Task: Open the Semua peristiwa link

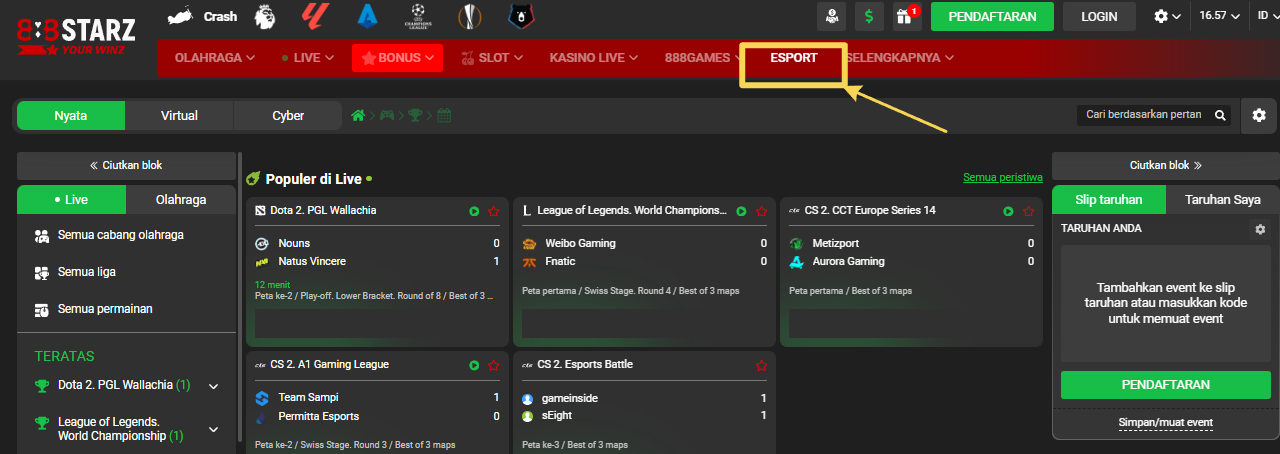Action: point(1002,178)
